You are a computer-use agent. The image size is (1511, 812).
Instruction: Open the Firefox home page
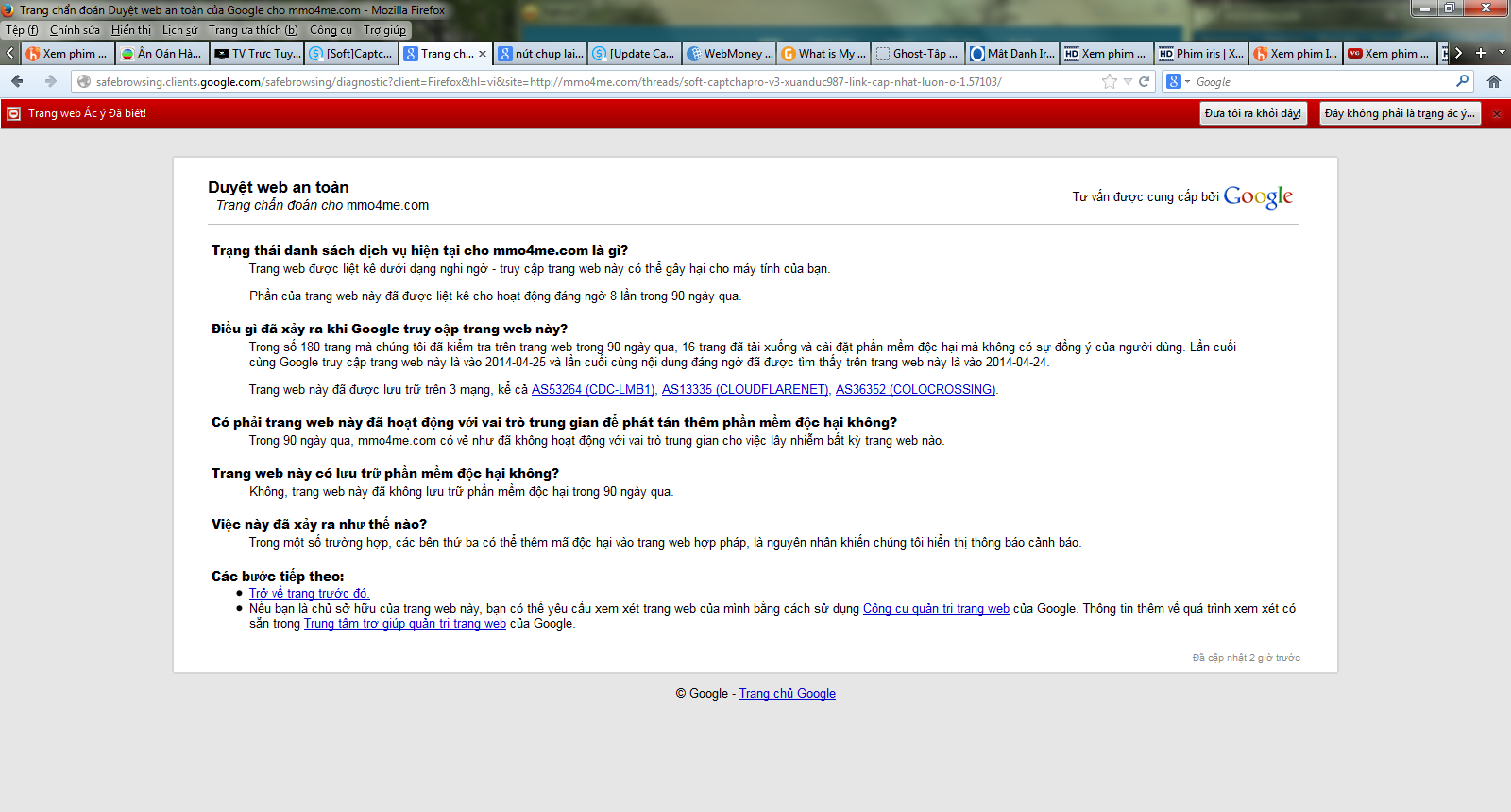[x=1494, y=81]
